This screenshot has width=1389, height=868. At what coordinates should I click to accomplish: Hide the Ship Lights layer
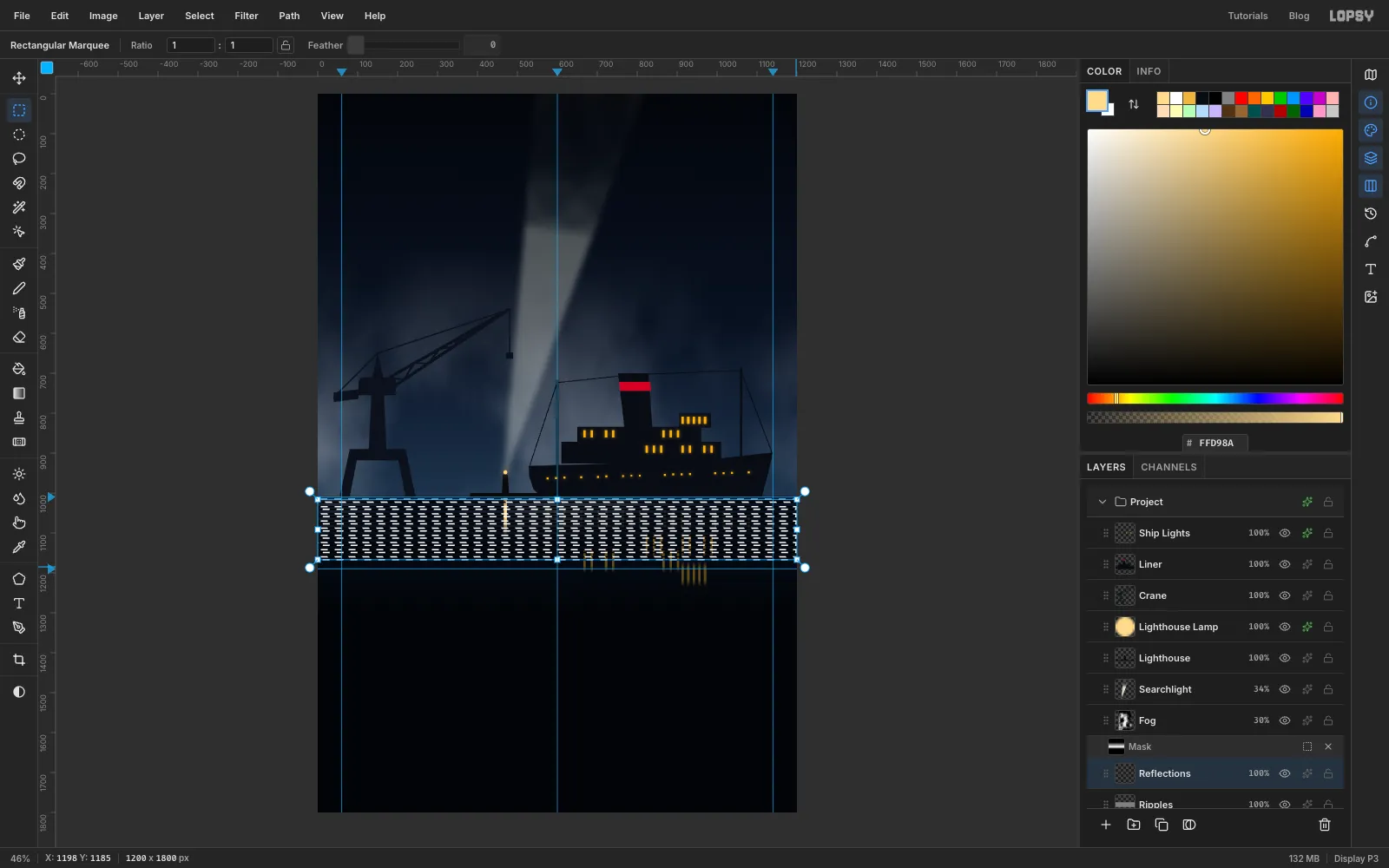click(1285, 533)
